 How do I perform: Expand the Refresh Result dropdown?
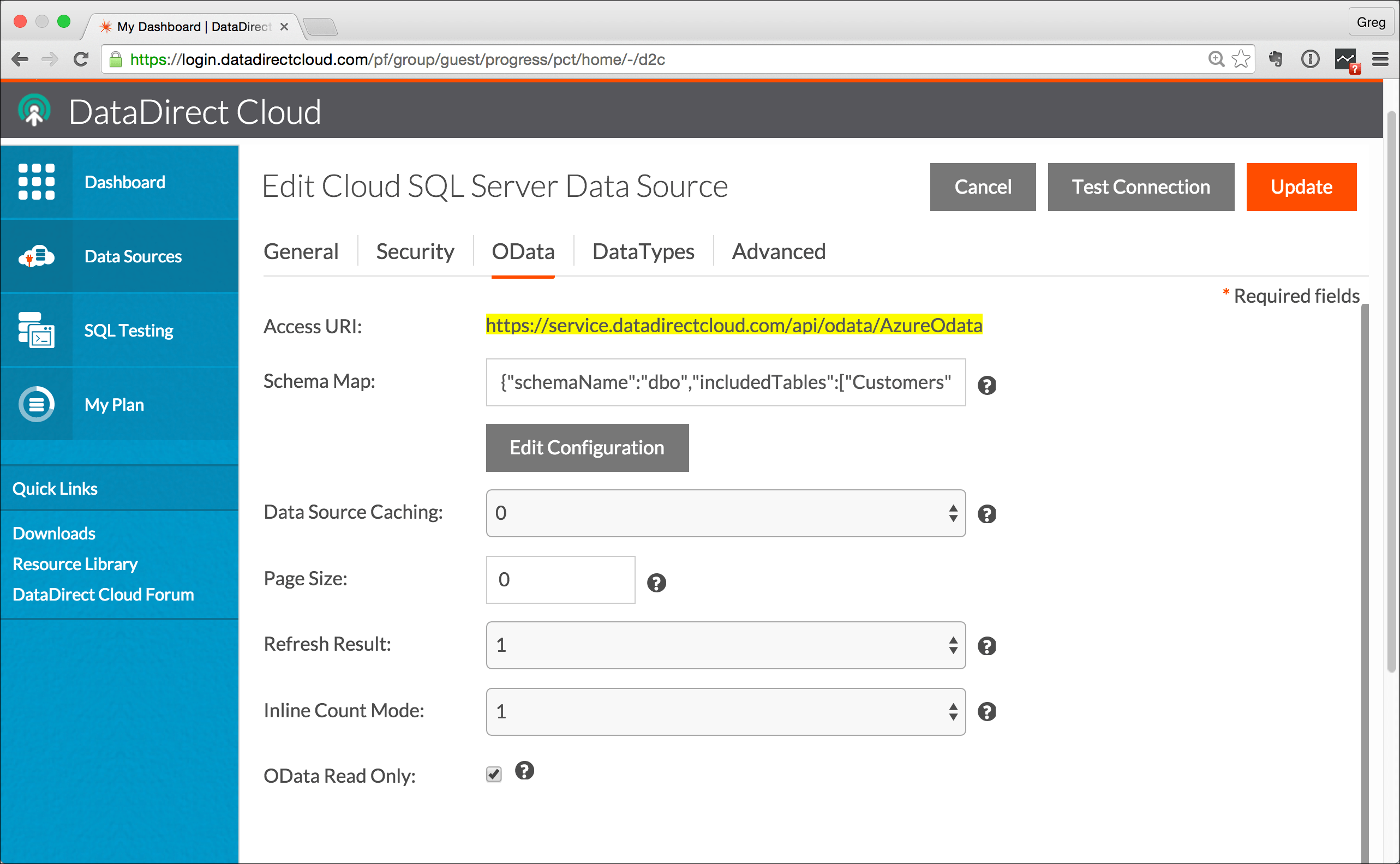tap(726, 645)
